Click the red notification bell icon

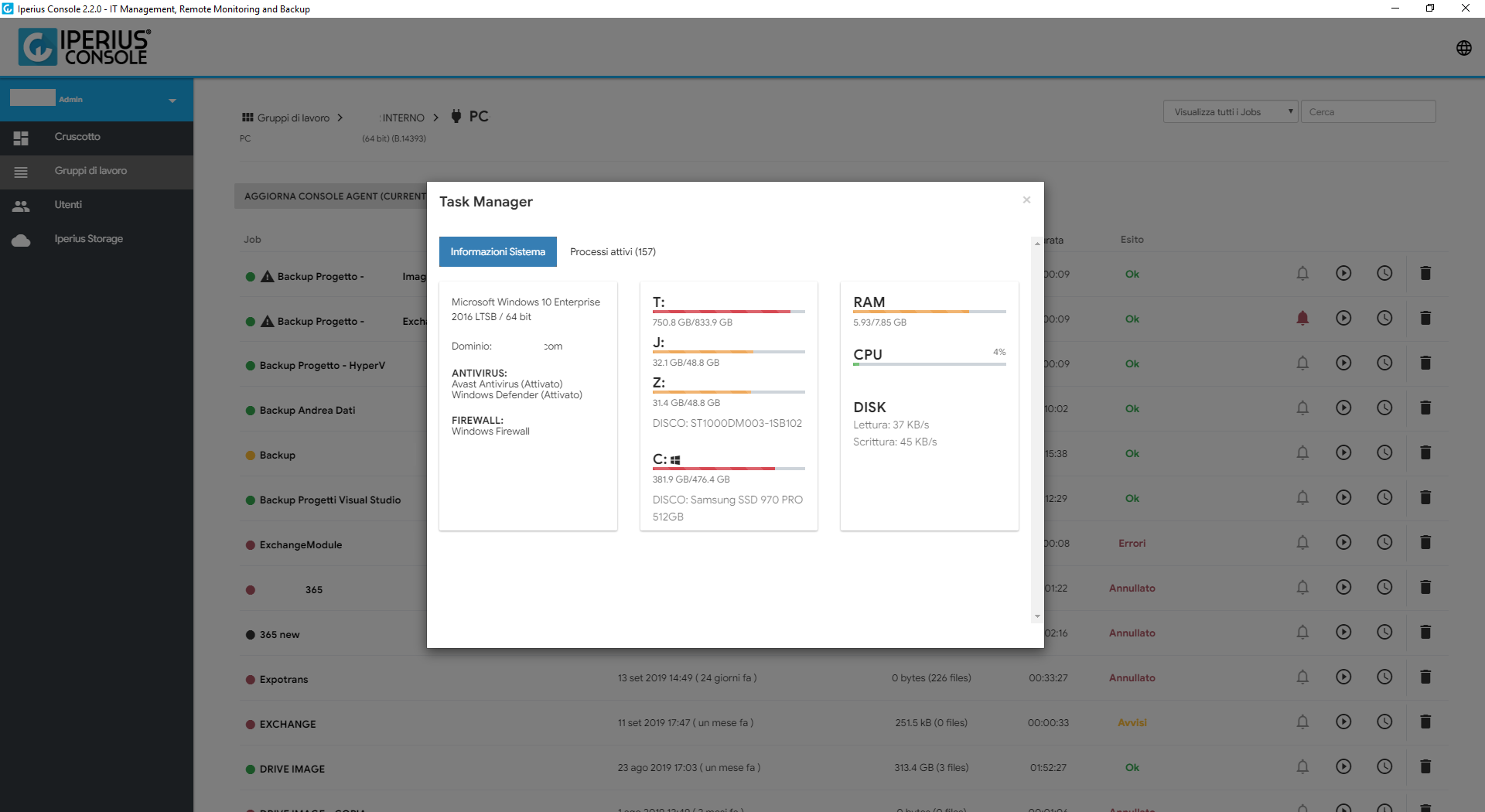pyautogui.click(x=1302, y=318)
